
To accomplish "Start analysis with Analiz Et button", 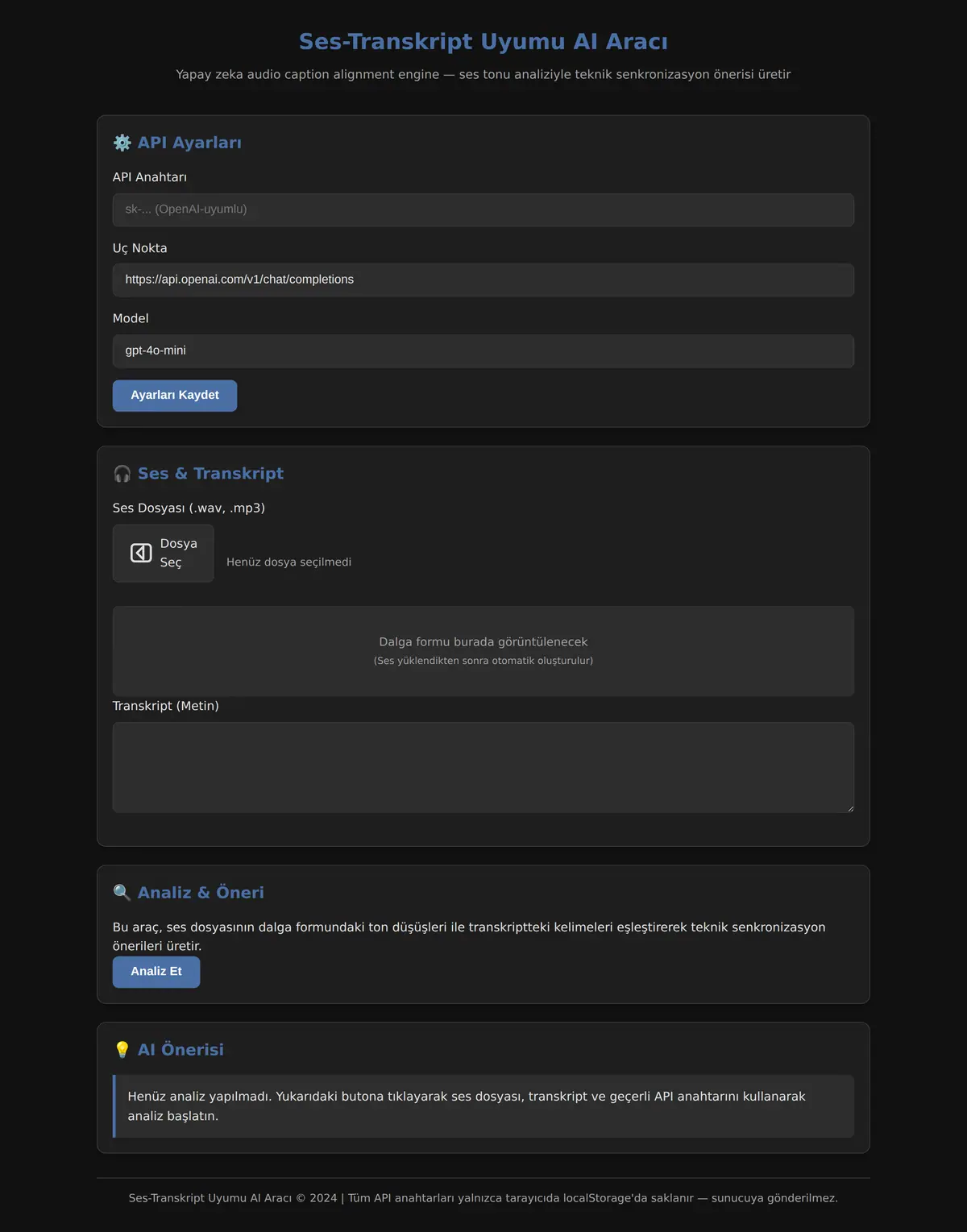I will pos(156,972).
